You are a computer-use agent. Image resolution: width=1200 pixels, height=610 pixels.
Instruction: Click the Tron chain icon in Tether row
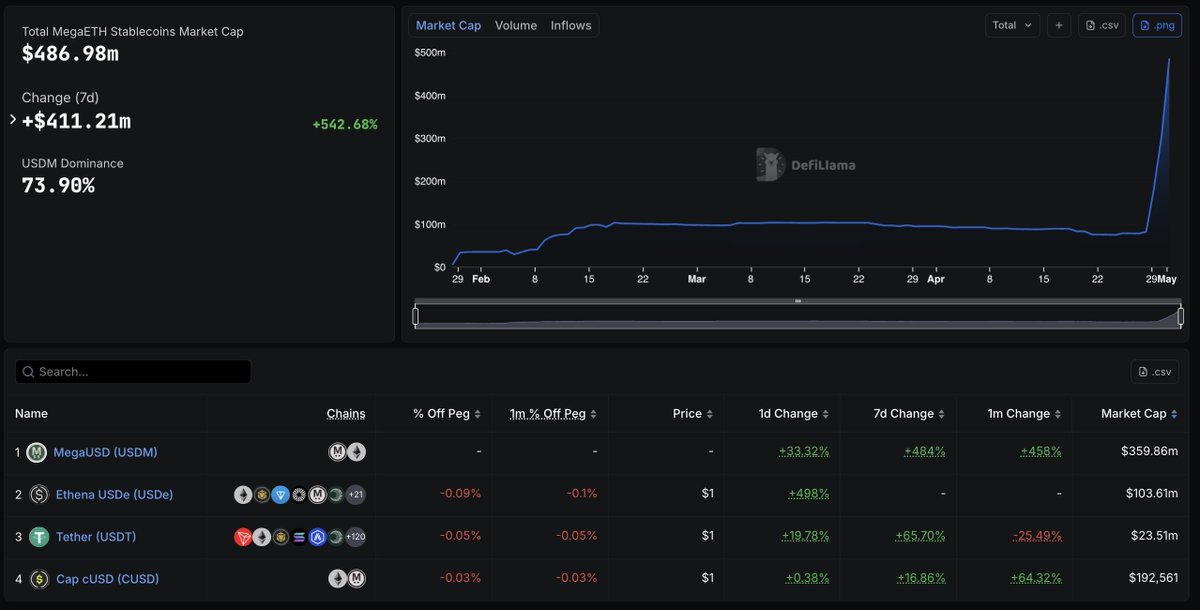click(x=243, y=537)
